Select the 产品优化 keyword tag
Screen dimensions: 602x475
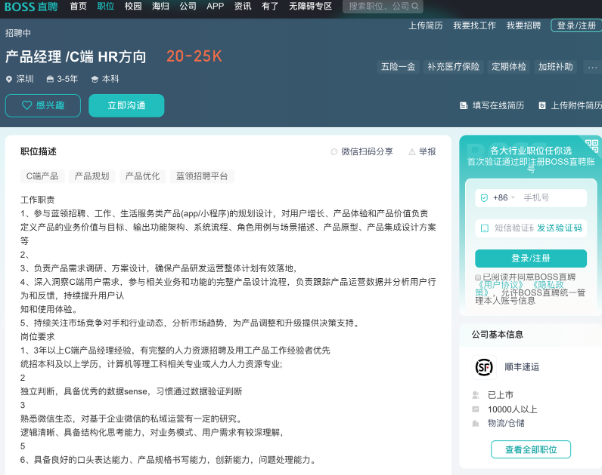point(142,176)
